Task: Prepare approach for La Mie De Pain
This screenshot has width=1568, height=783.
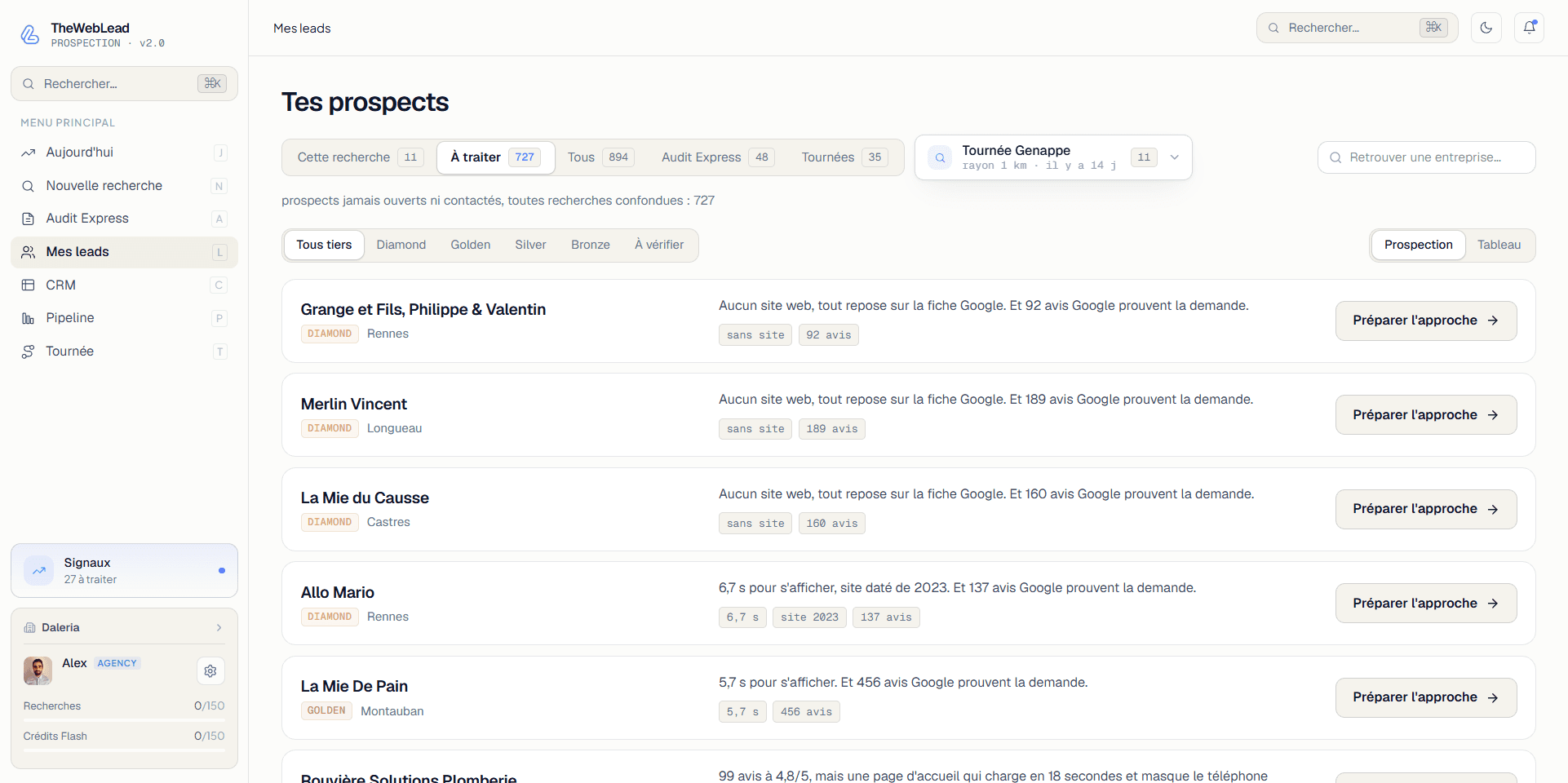Action: click(x=1426, y=697)
